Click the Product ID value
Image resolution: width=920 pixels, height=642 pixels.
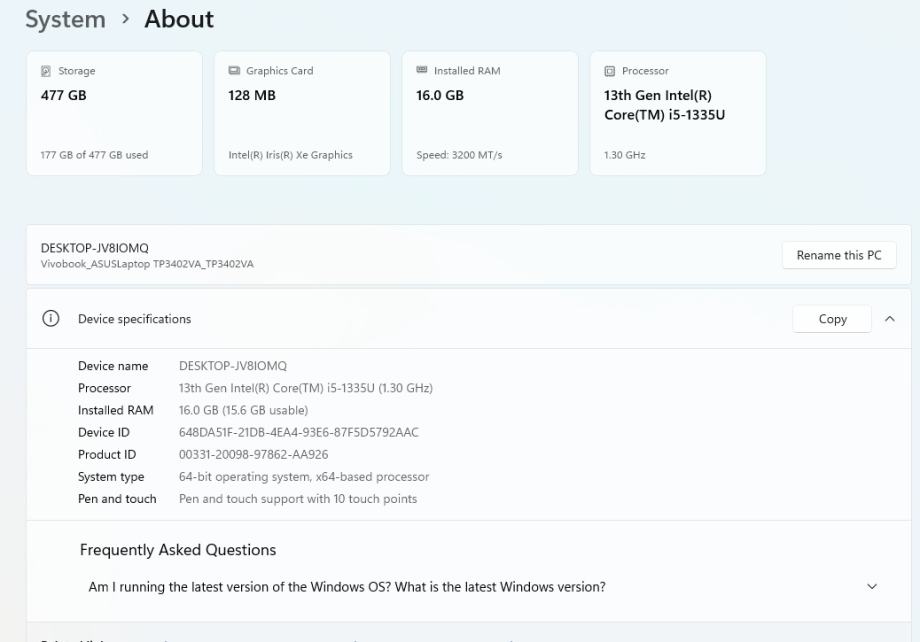point(253,454)
